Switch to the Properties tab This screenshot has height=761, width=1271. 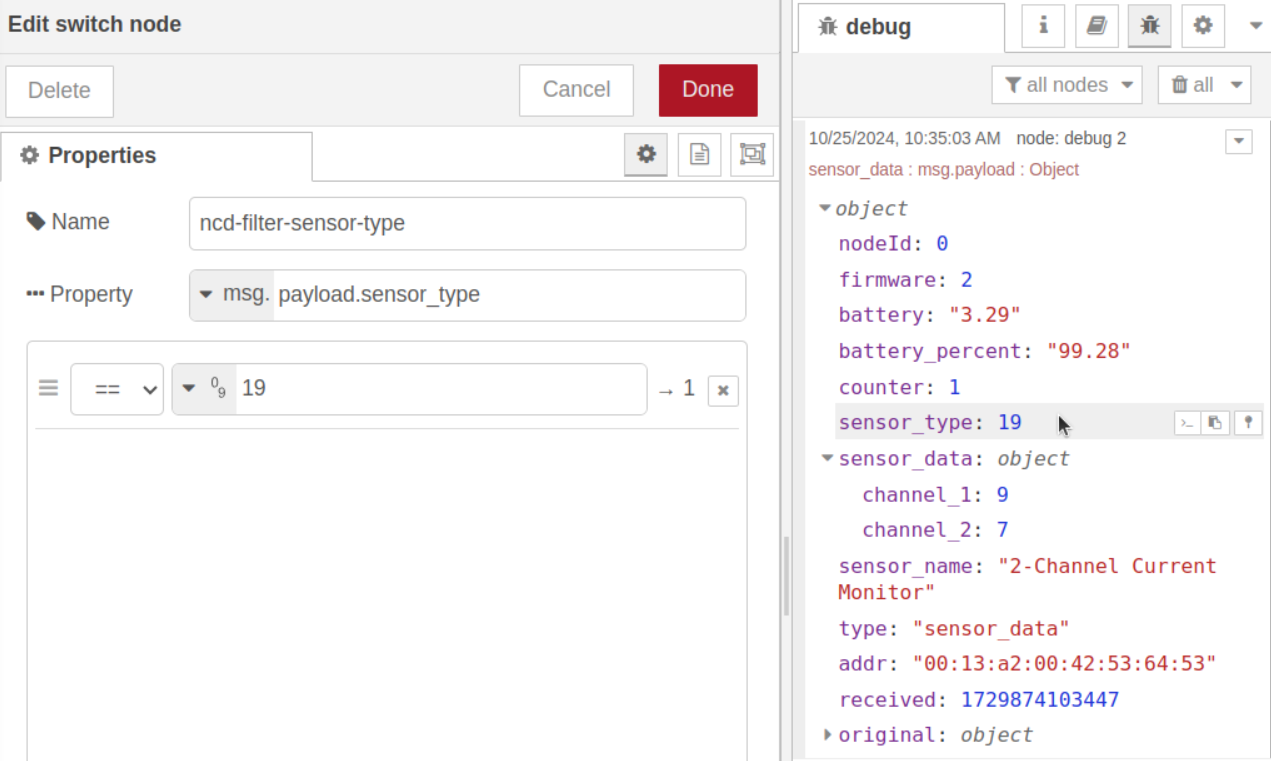coord(156,156)
